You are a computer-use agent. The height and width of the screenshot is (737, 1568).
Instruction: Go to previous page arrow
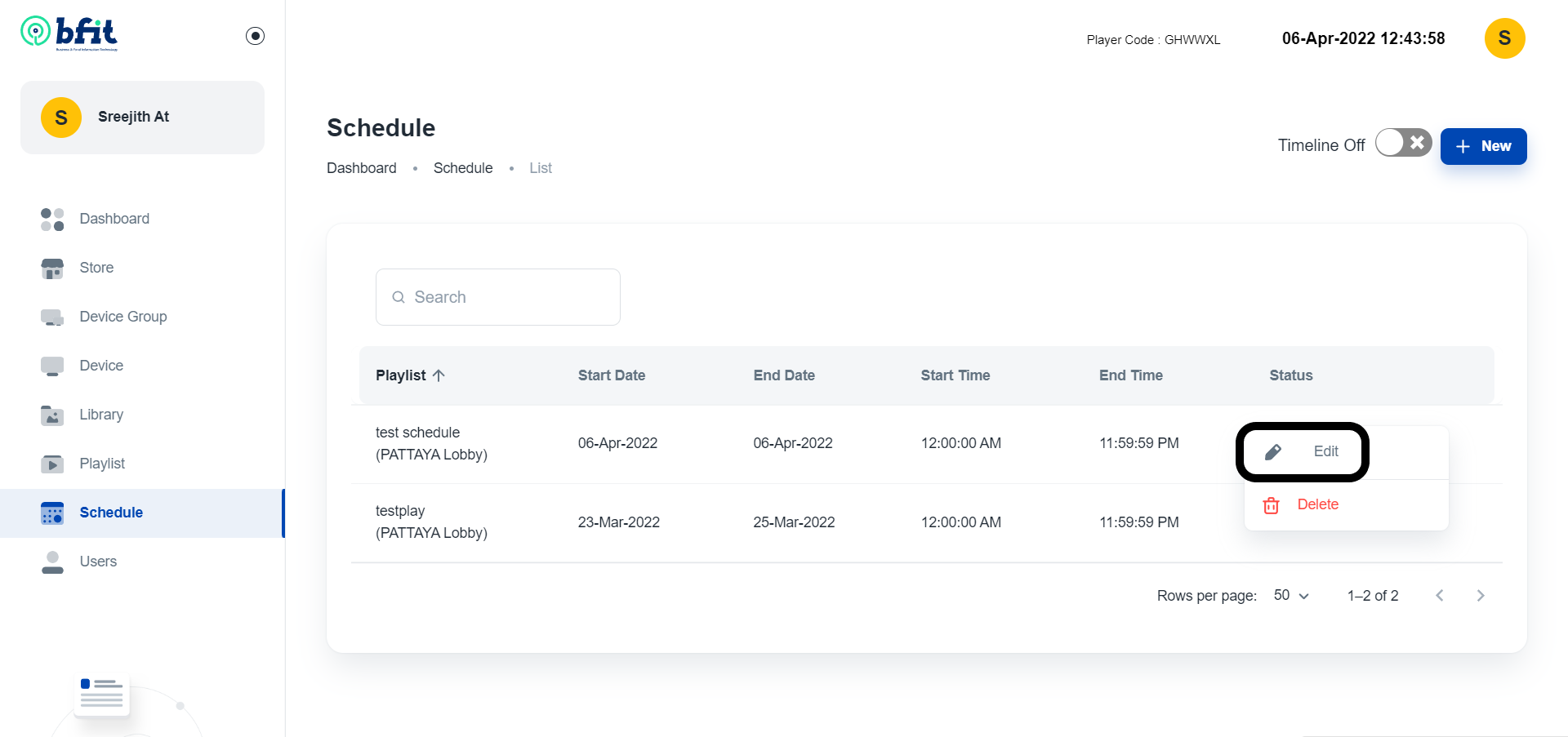(x=1440, y=596)
